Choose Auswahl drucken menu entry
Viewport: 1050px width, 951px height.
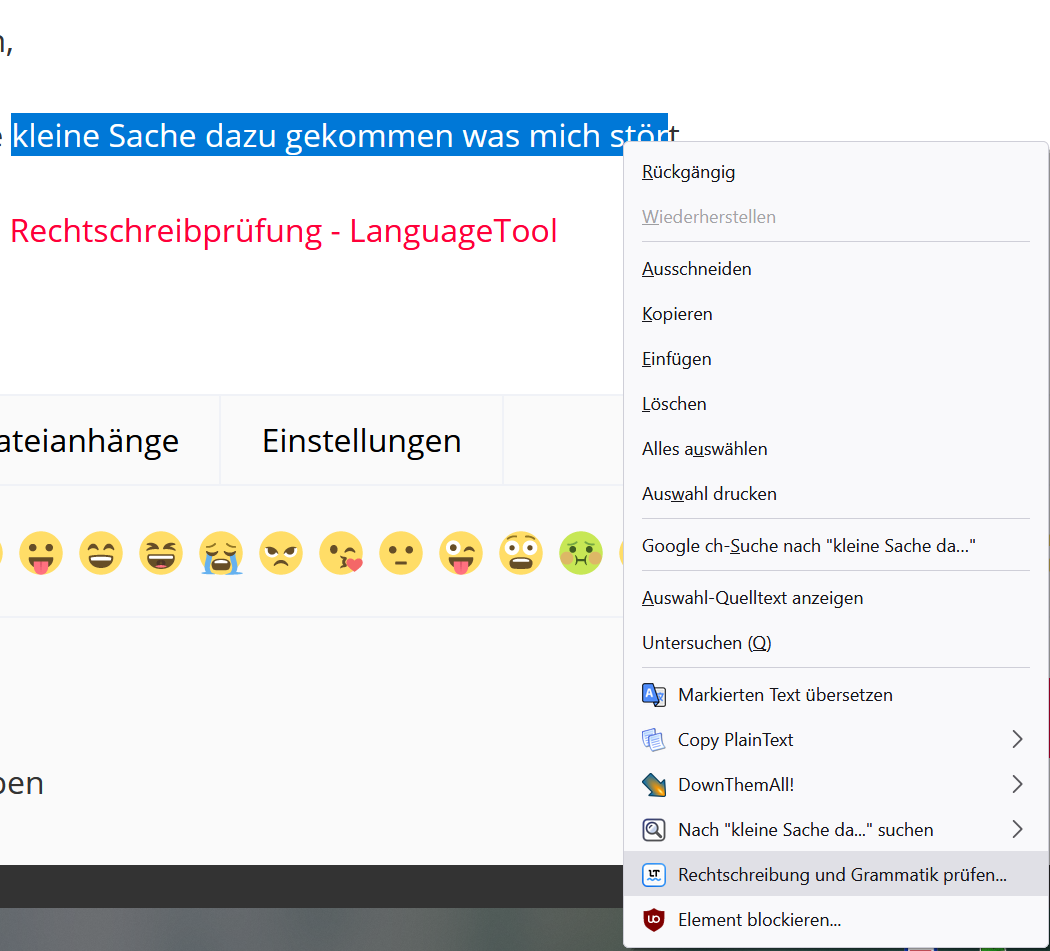pyautogui.click(x=836, y=494)
